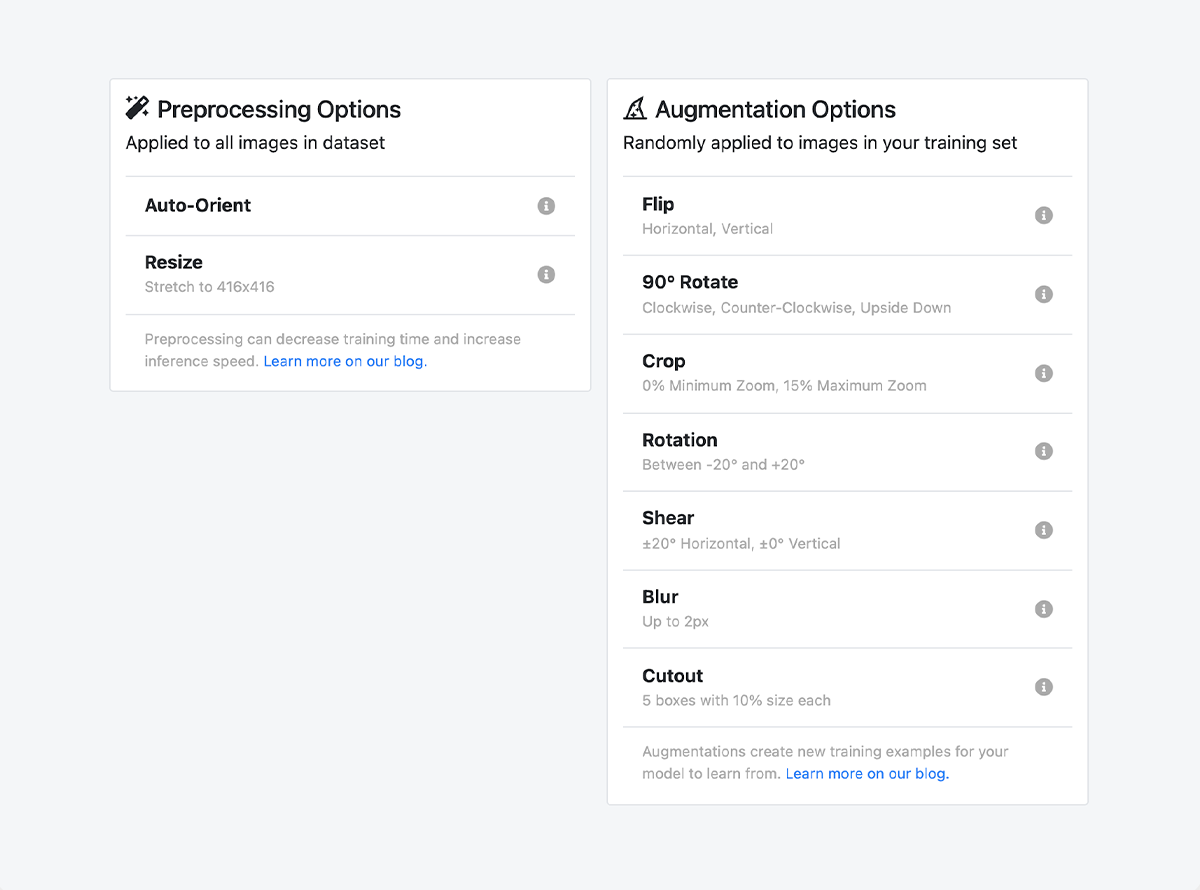Open Preprocessing 'Learn more on our blog' link
Viewport: 1200px width, 890px height.
coord(344,361)
